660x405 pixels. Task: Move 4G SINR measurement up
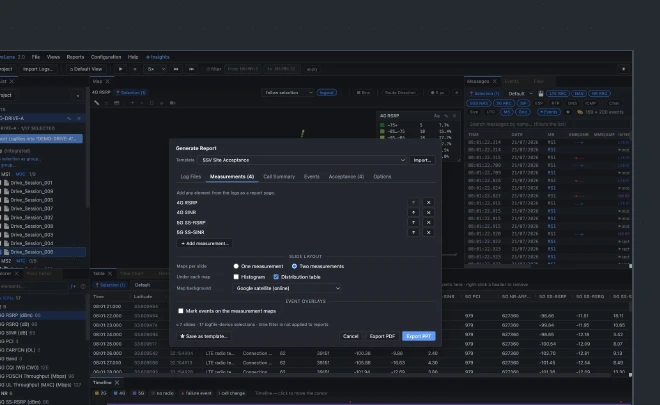[x=413, y=213]
